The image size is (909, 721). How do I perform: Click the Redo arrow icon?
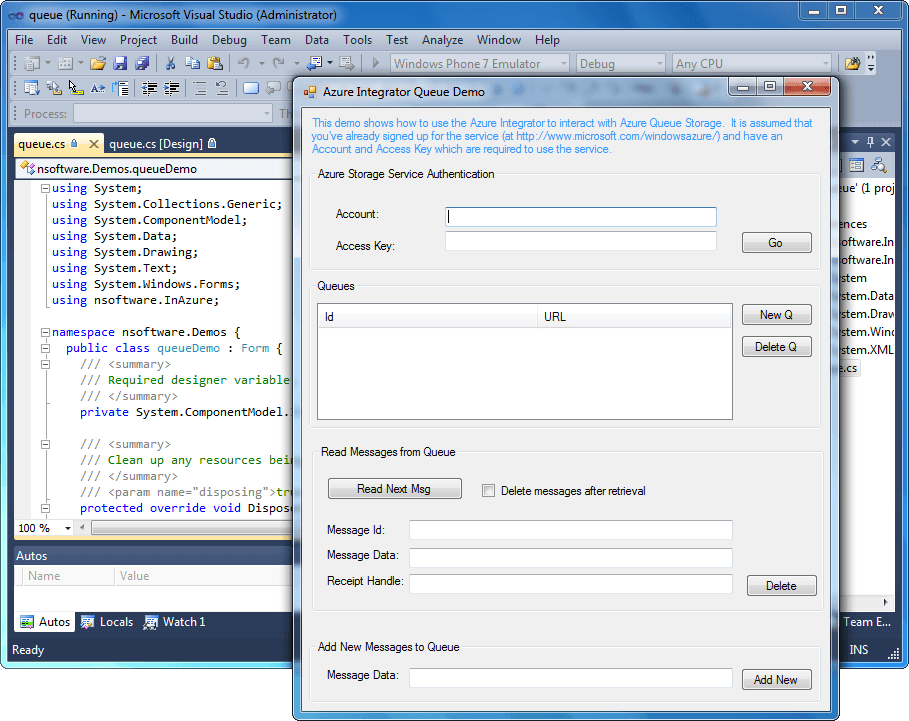click(x=279, y=63)
